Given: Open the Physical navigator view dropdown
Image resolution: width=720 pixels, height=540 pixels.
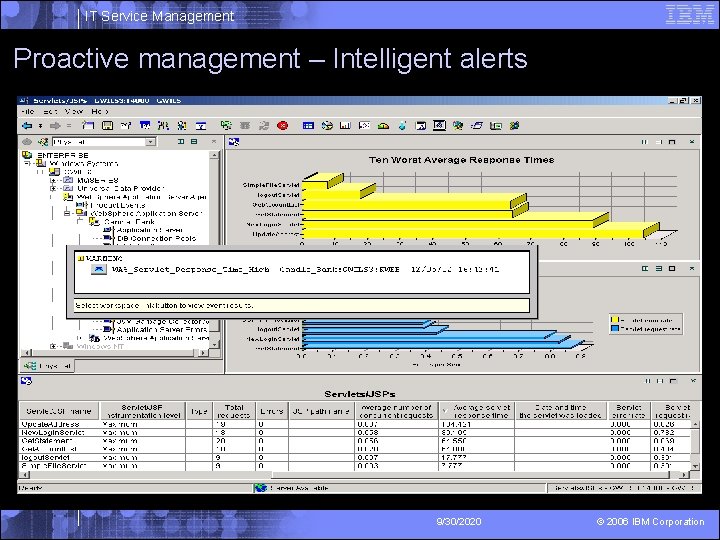Looking at the screenshot, I should click(x=150, y=142).
